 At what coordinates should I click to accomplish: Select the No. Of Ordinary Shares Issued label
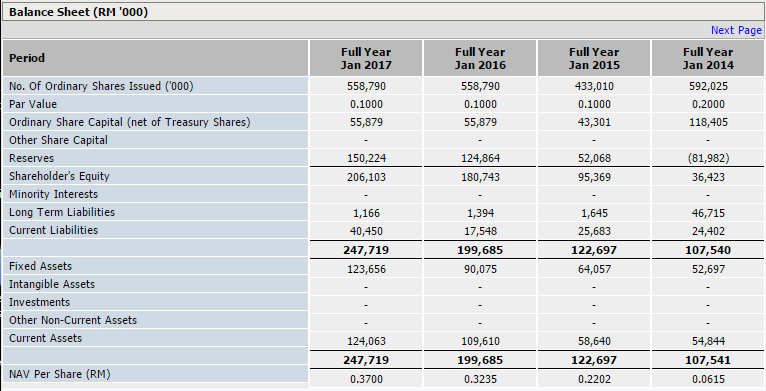point(101,86)
